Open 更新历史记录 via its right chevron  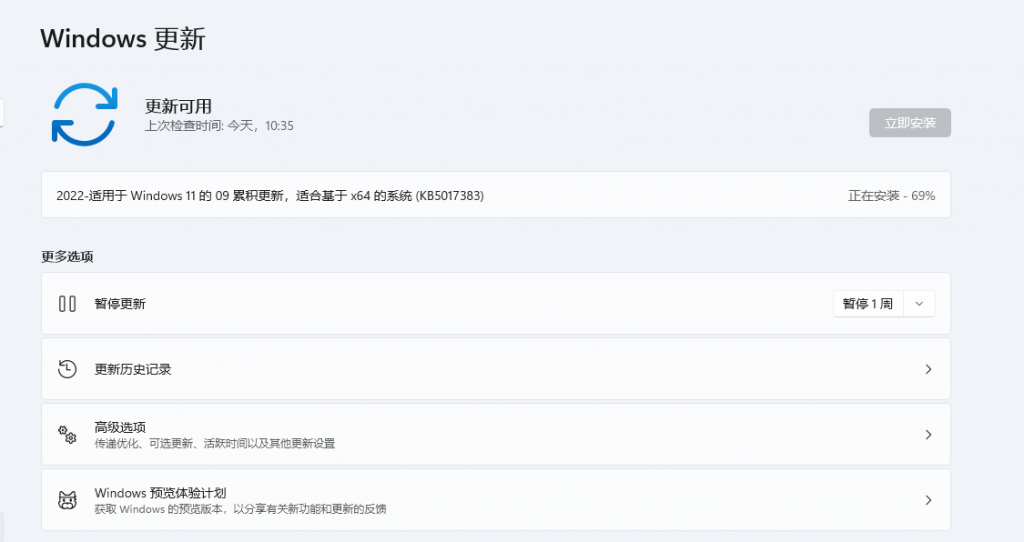928,369
